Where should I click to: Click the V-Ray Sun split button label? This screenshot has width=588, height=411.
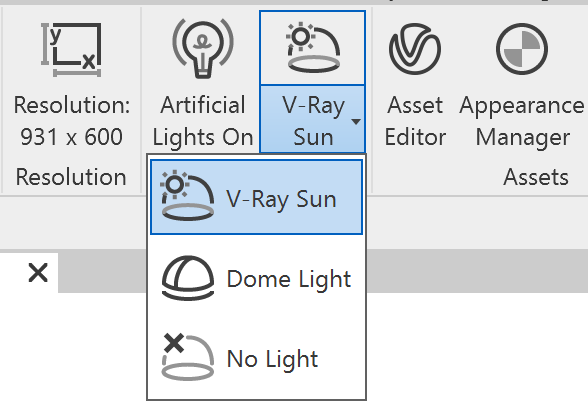[x=314, y=121]
